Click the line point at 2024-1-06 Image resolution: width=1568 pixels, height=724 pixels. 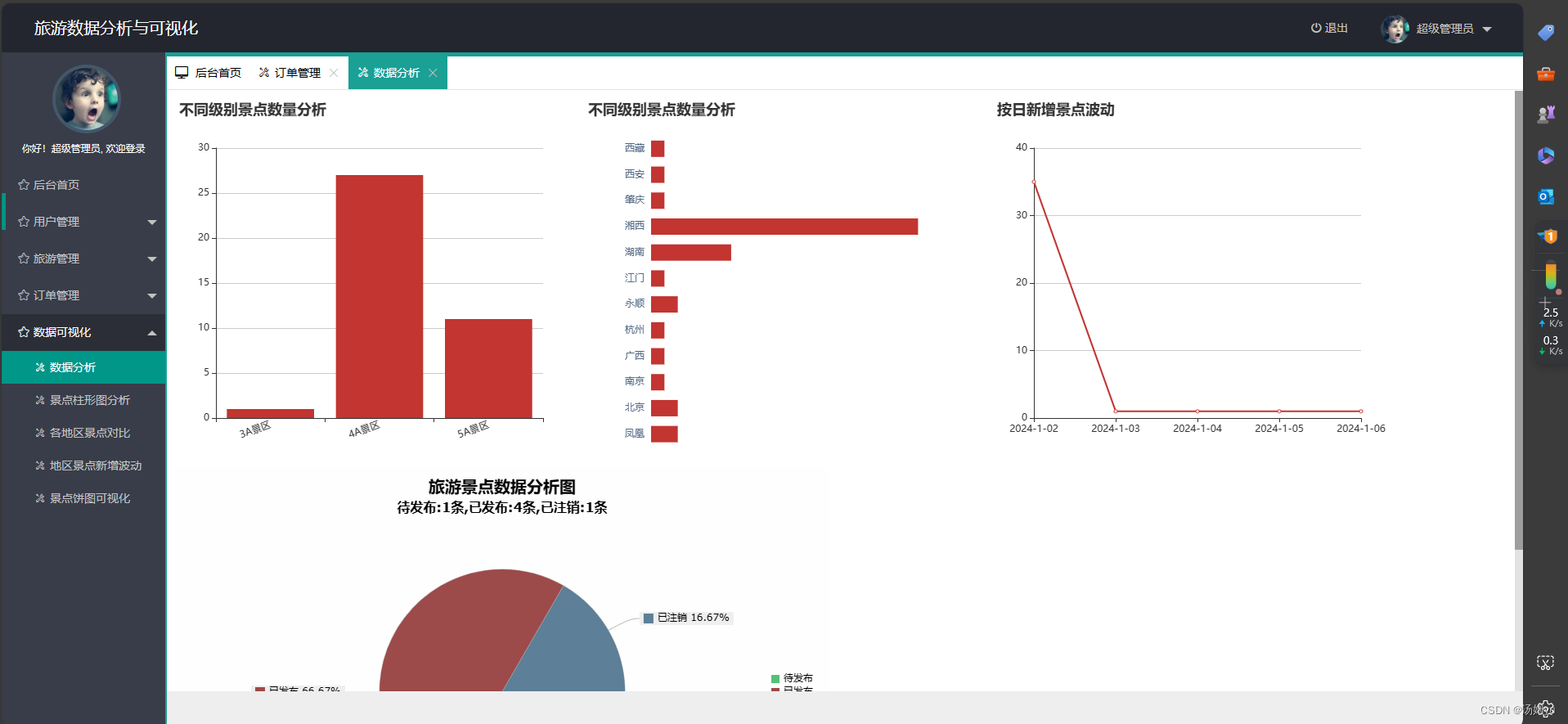[x=1361, y=411]
